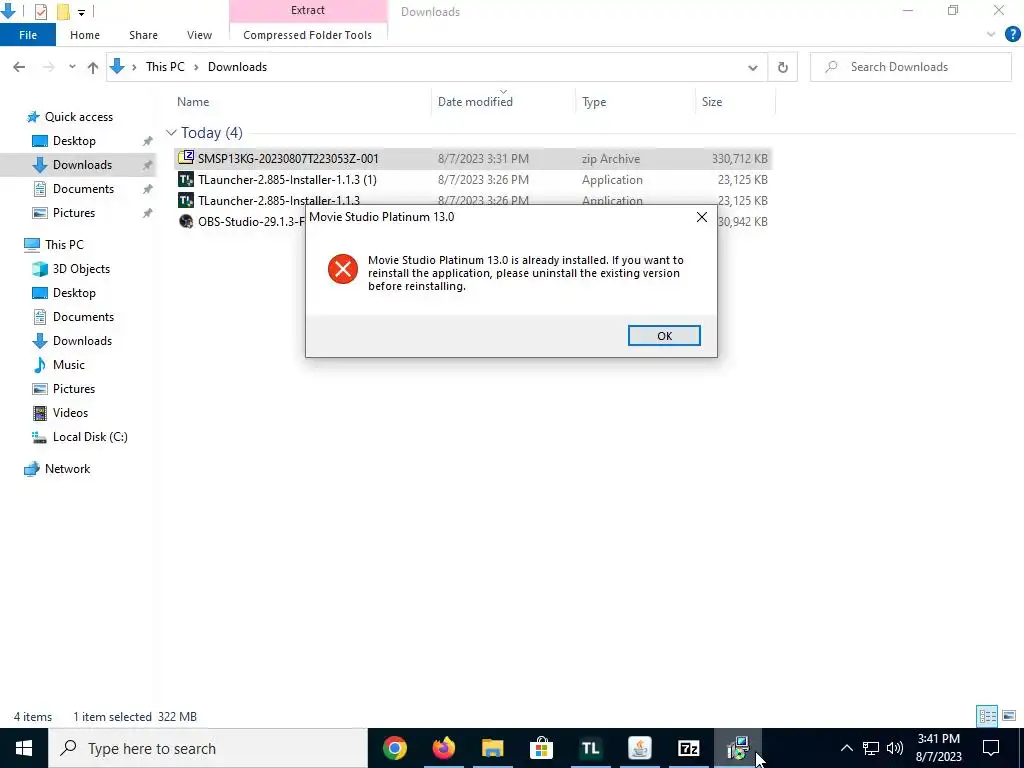Image resolution: width=1024 pixels, height=768 pixels.
Task: Click the Properties quick access toolbar icon
Action: pos(40,11)
